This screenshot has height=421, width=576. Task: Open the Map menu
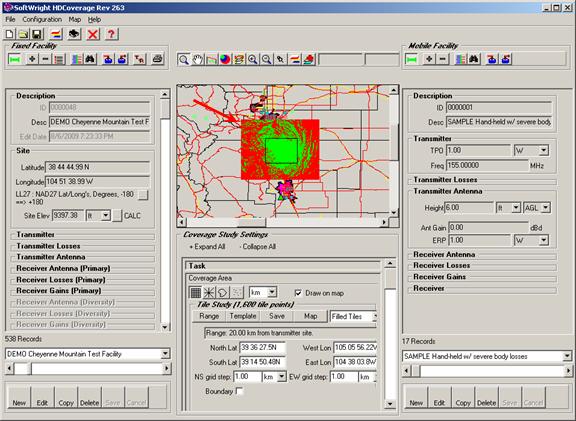point(75,19)
